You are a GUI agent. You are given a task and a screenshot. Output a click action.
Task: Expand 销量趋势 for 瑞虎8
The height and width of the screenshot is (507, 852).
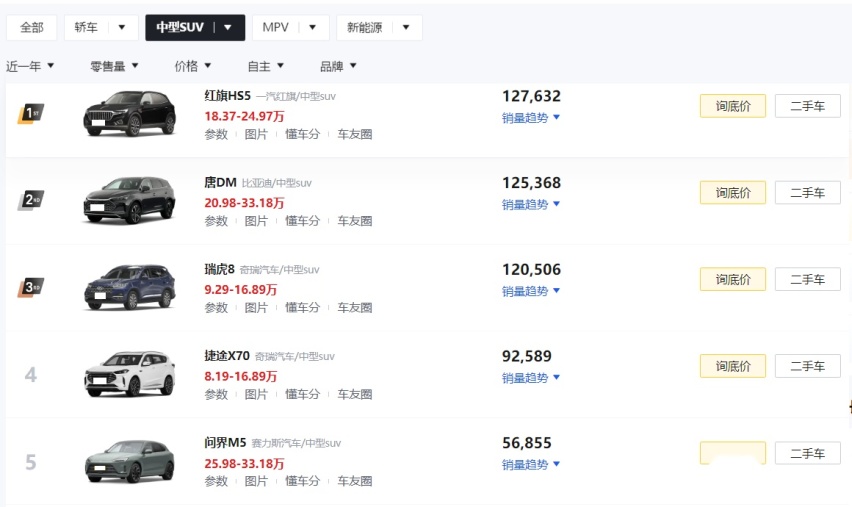[531, 291]
